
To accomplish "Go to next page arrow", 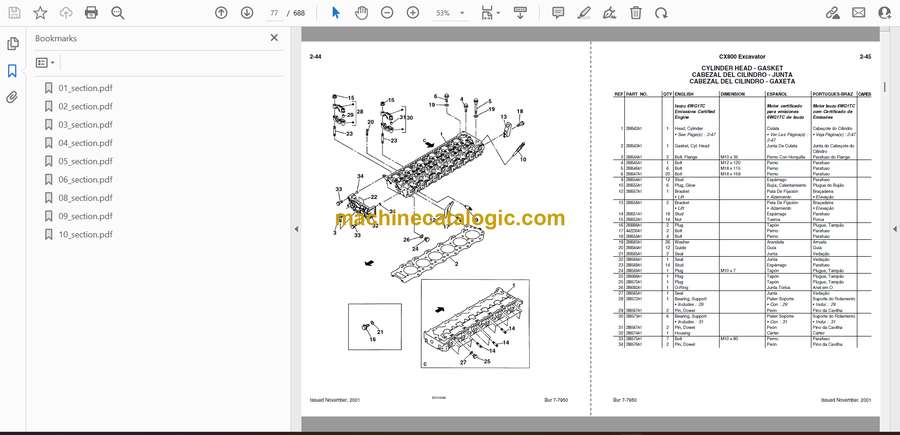I will [247, 13].
